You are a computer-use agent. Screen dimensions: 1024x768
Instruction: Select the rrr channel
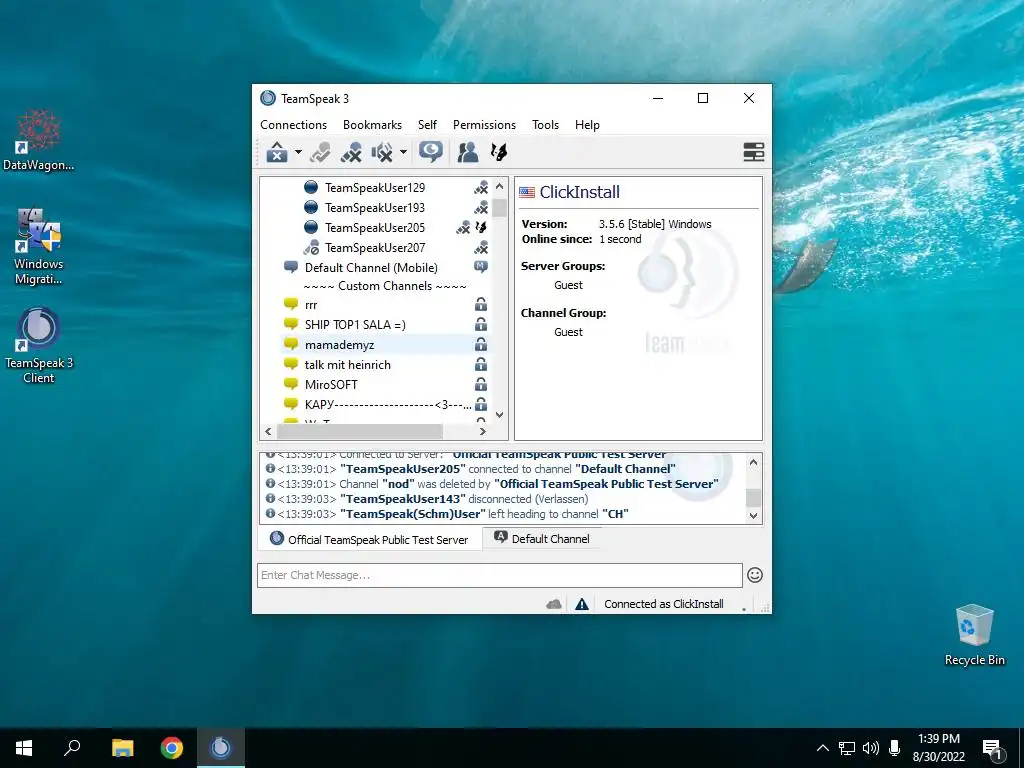(x=311, y=305)
